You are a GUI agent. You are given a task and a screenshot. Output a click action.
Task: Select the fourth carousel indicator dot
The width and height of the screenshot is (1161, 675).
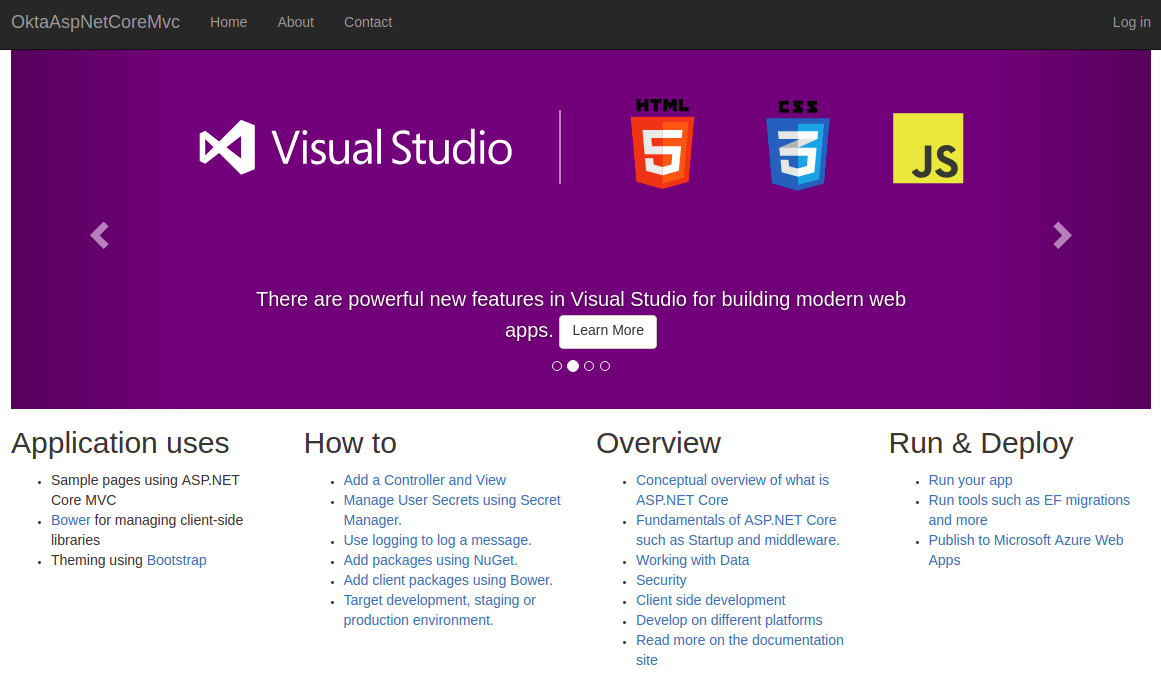[x=605, y=366]
